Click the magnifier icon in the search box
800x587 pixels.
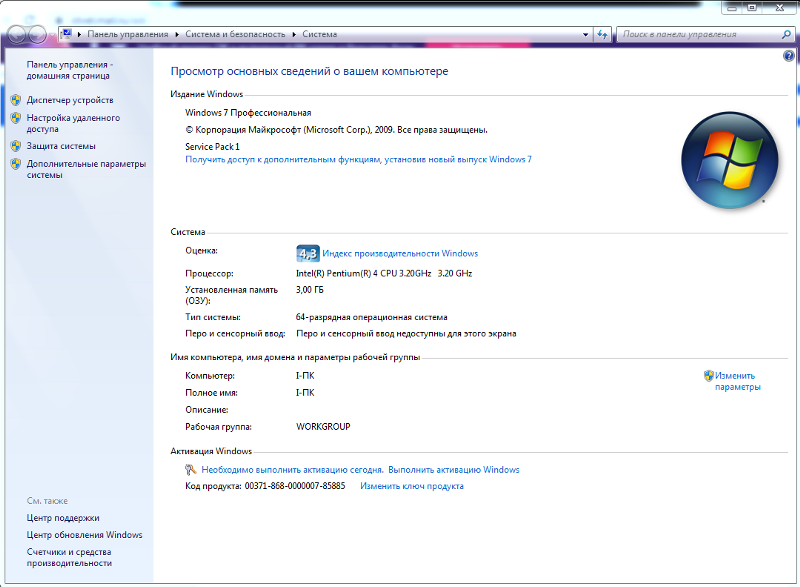click(x=786, y=34)
